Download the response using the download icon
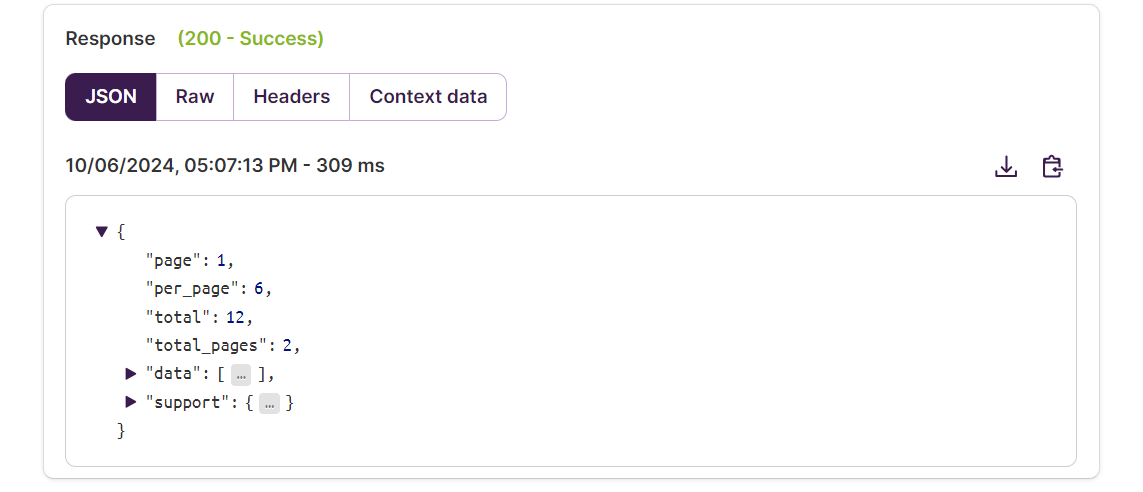Viewport: 1143px width, 492px height. click(x=1006, y=167)
